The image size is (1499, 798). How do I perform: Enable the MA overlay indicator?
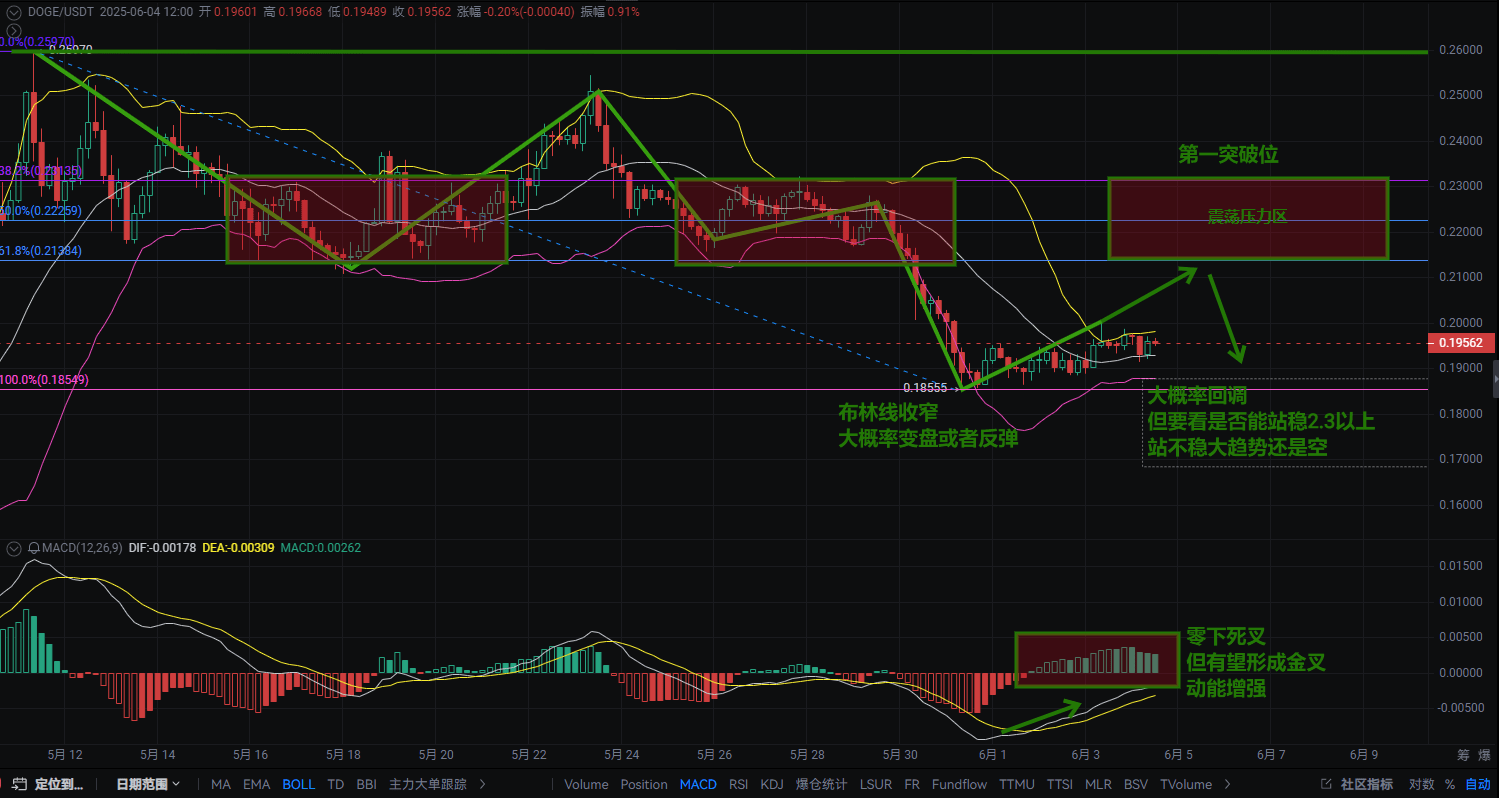click(x=220, y=784)
